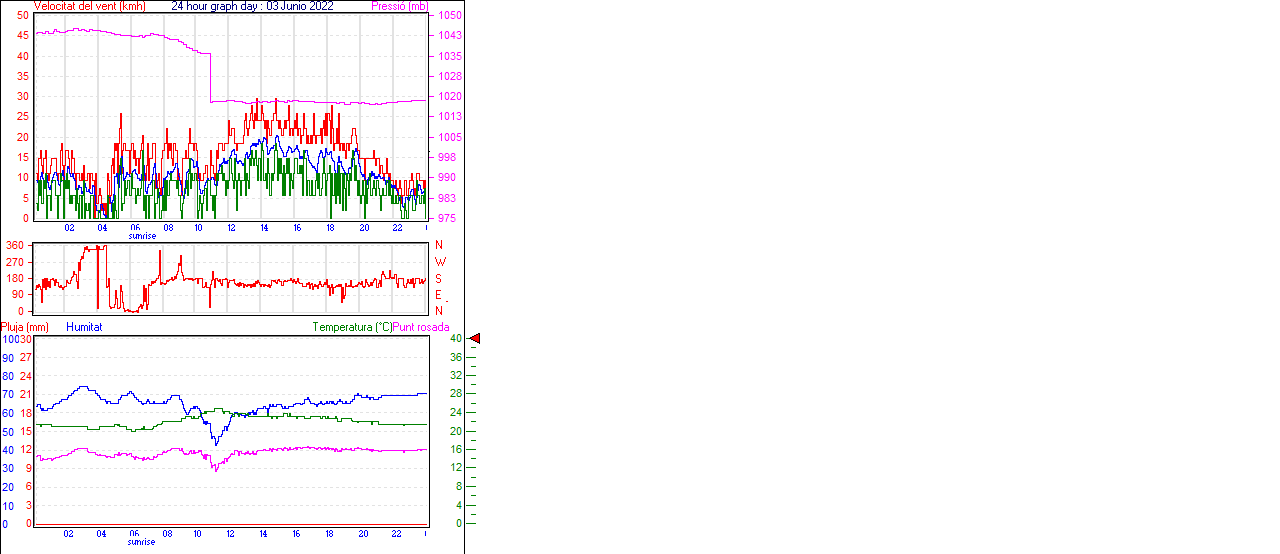Click the 'E' compass letter on wind direction chart
1280x554 pixels.
pos(438,295)
